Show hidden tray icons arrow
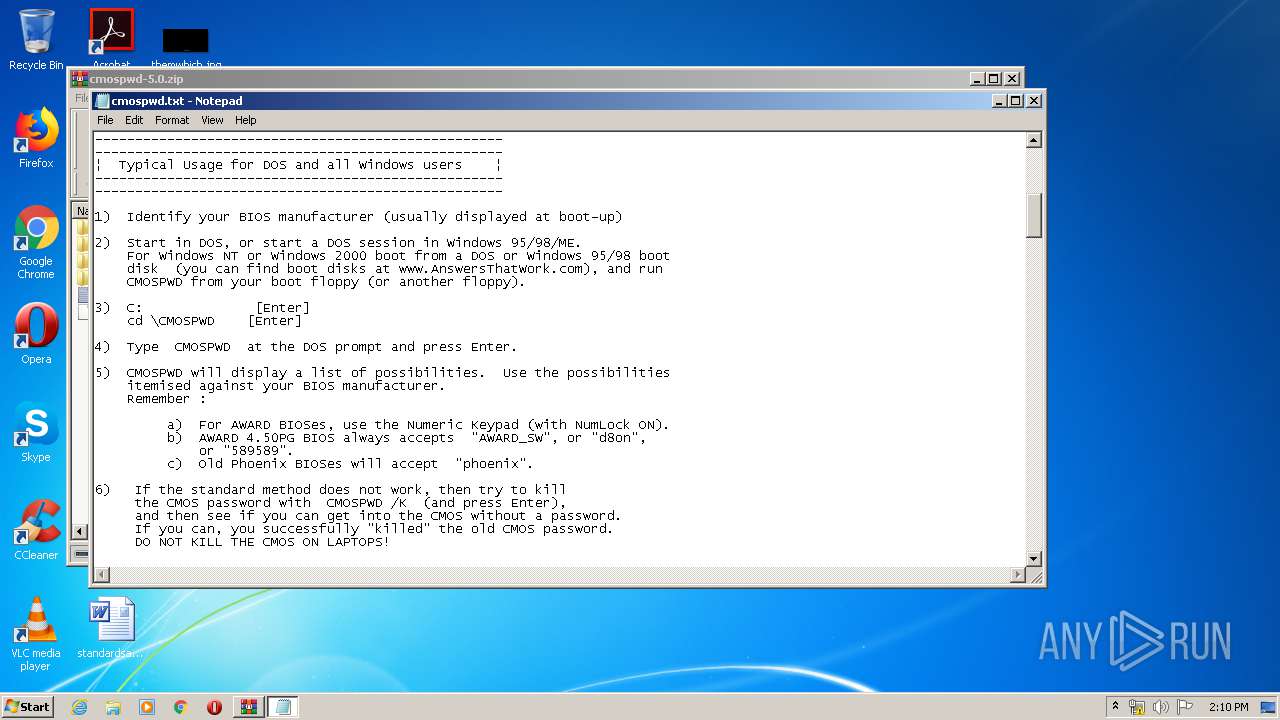This screenshot has width=1280, height=720. point(1115,707)
